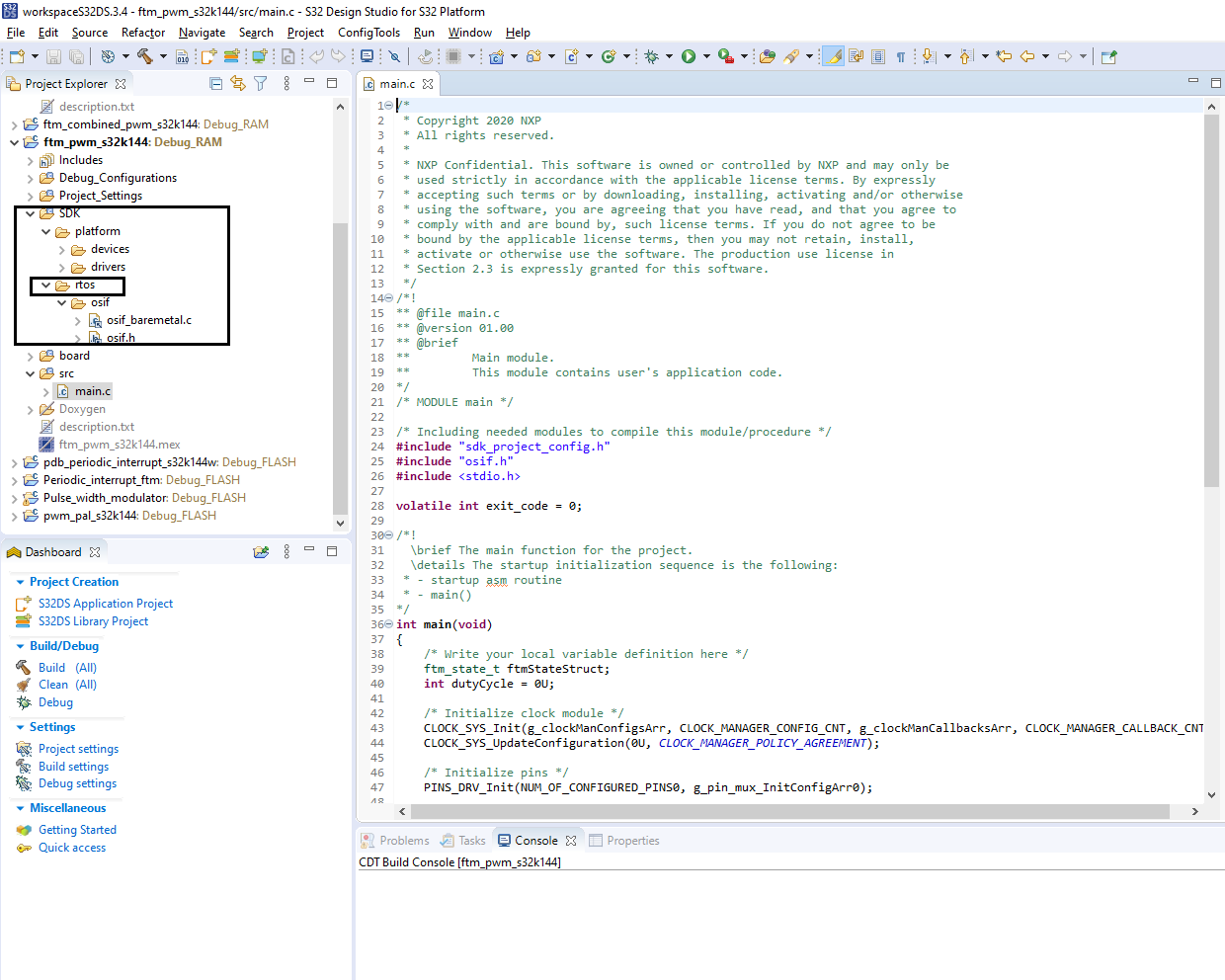Click the Clean (All) icon in Build/Debug section
Screen dimensions: 1225x980
(25, 684)
